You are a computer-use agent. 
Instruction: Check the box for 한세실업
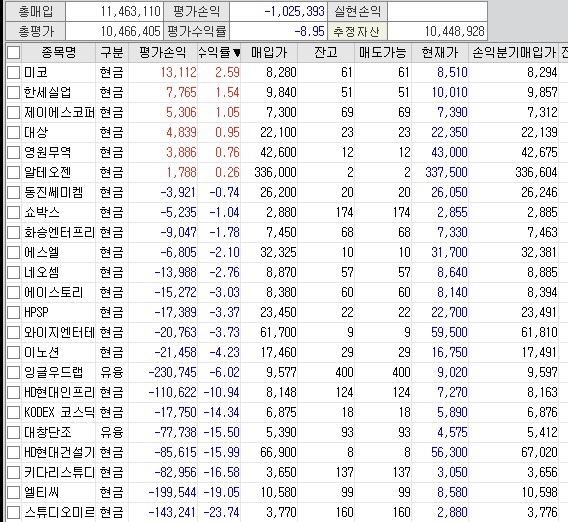click(13, 93)
